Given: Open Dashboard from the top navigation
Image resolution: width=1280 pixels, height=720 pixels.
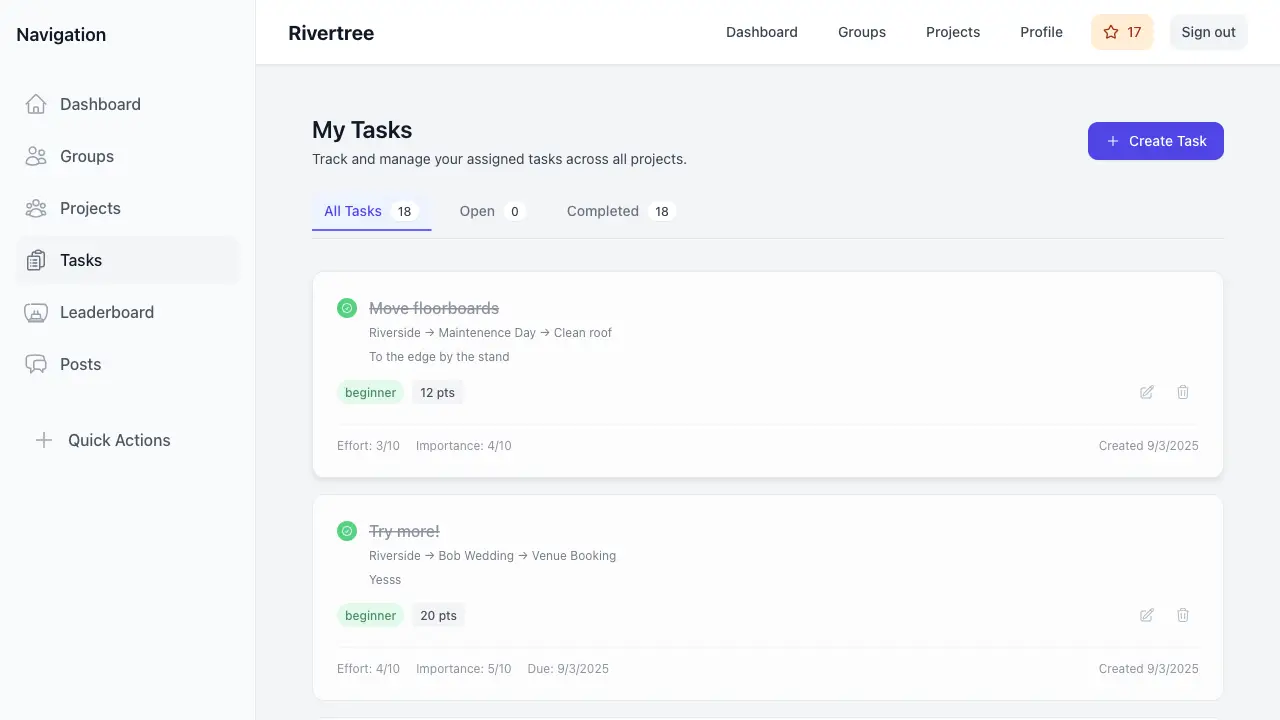Looking at the screenshot, I should [x=762, y=32].
